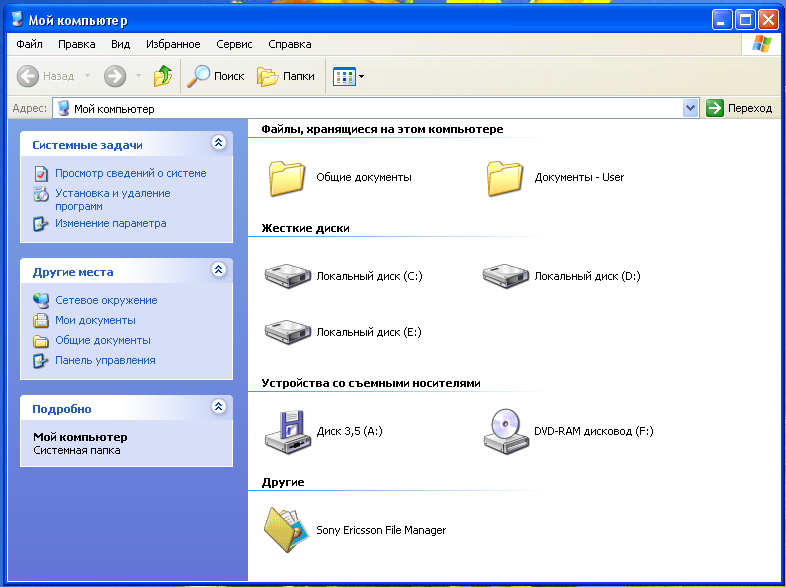Image resolution: width=786 pixels, height=587 pixels.
Task: Collapse the Системные задачи panel
Action: pos(219,143)
